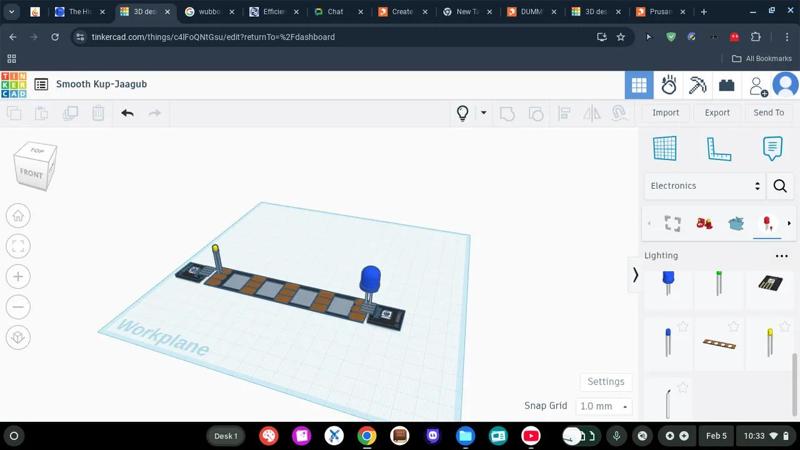Favorite the yellow LED star
The width and height of the screenshot is (800, 450).
pyautogui.click(x=785, y=327)
